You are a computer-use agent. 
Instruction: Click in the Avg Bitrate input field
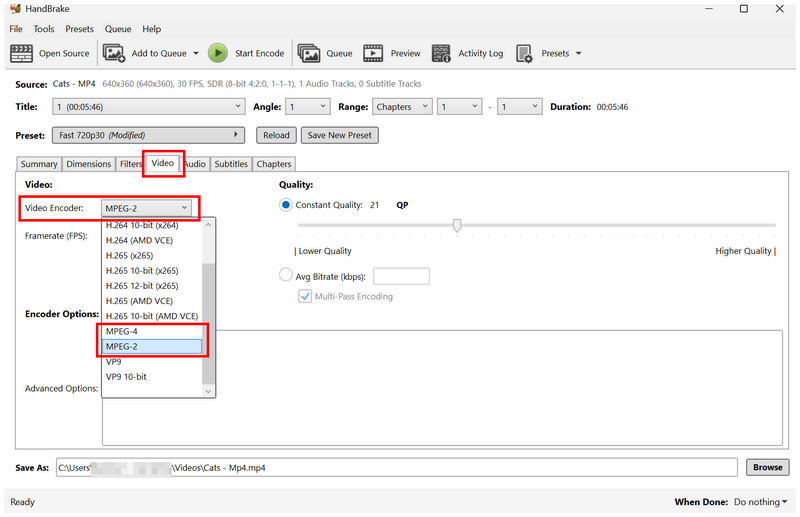[401, 276]
